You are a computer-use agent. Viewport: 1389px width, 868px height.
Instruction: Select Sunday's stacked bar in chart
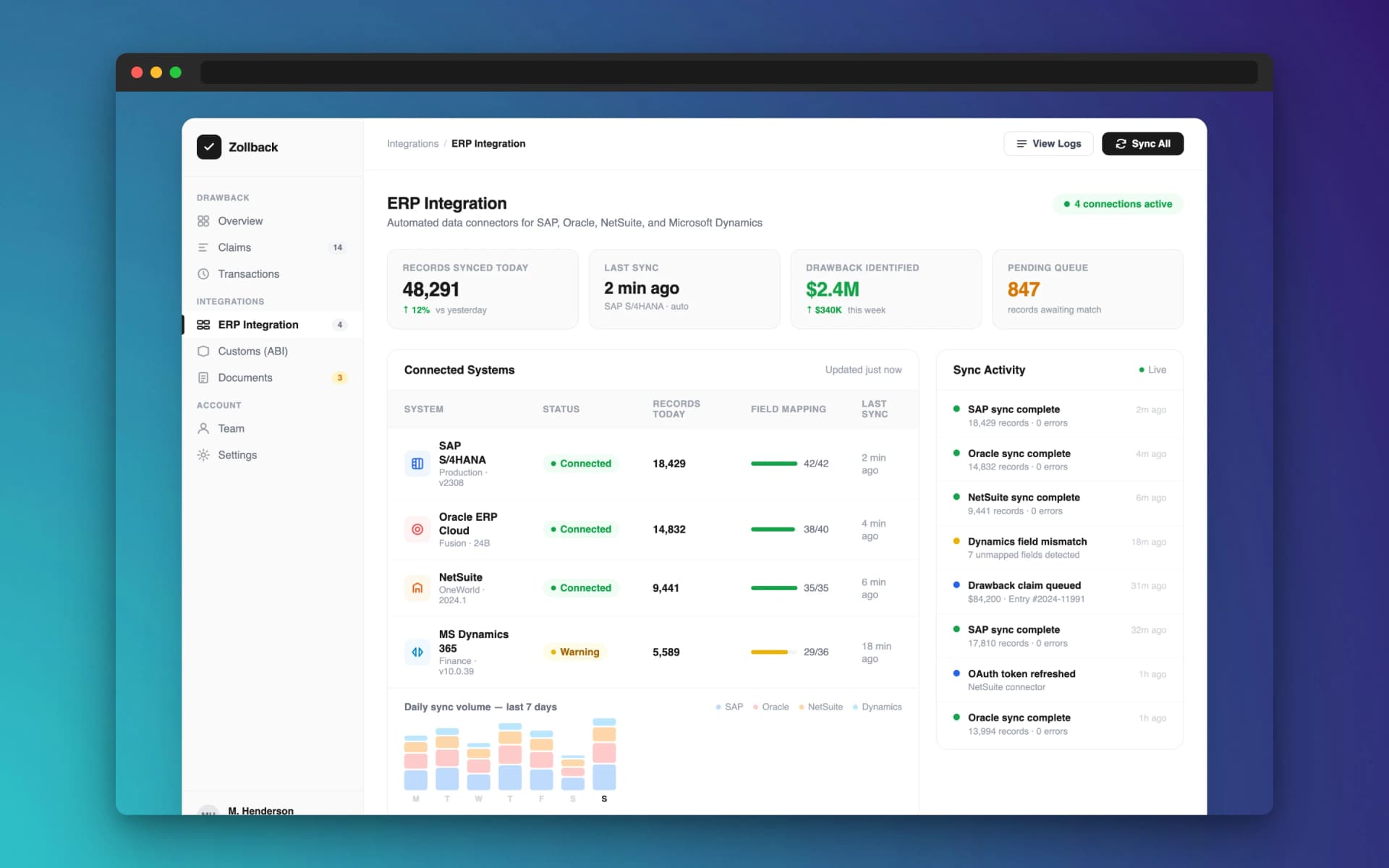pyautogui.click(x=604, y=754)
